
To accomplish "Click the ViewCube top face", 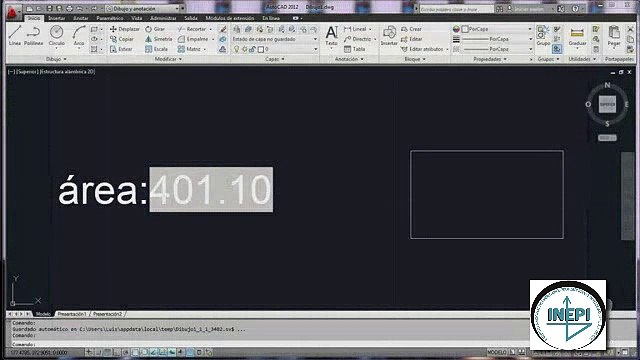I will [x=607, y=104].
